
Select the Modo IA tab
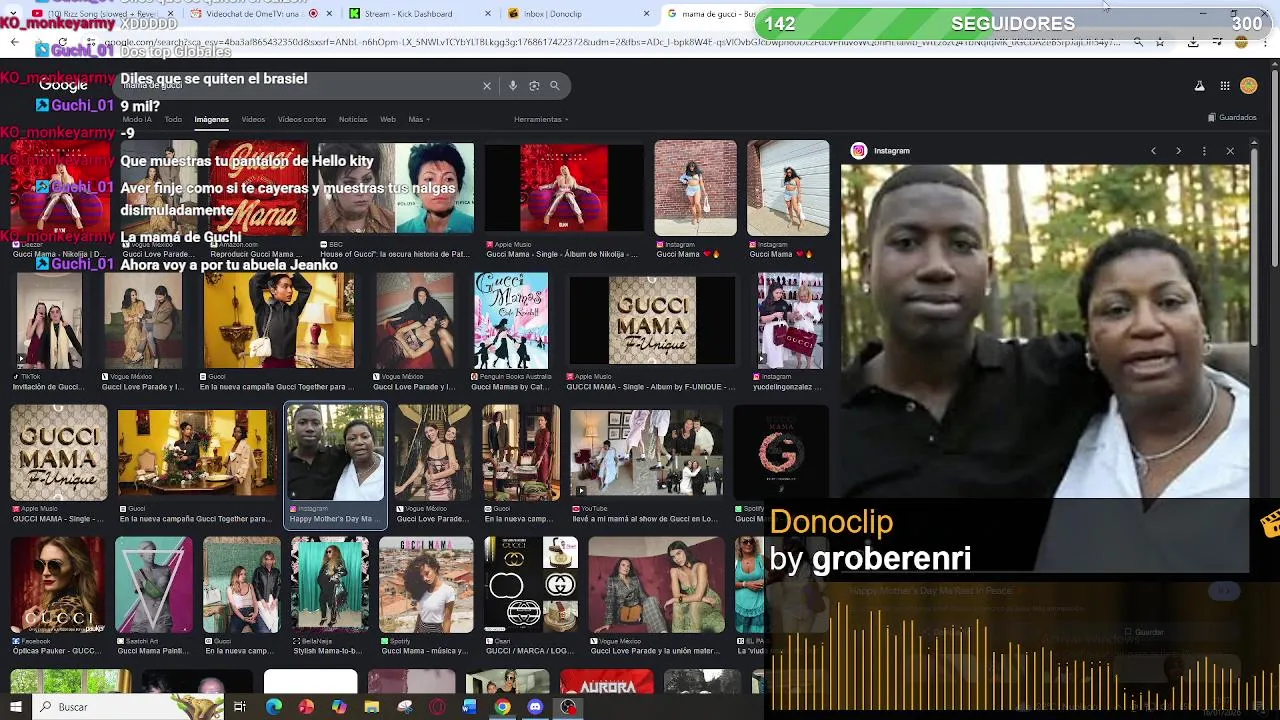(x=137, y=119)
